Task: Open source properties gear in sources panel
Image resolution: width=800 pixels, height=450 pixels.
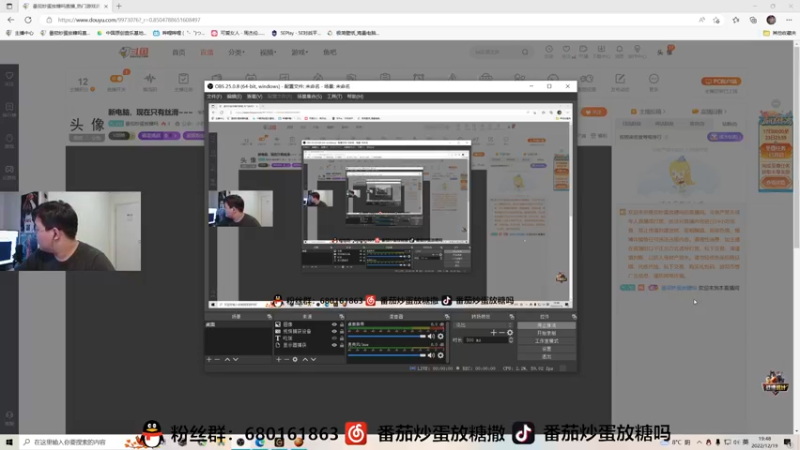Action: 295,359
